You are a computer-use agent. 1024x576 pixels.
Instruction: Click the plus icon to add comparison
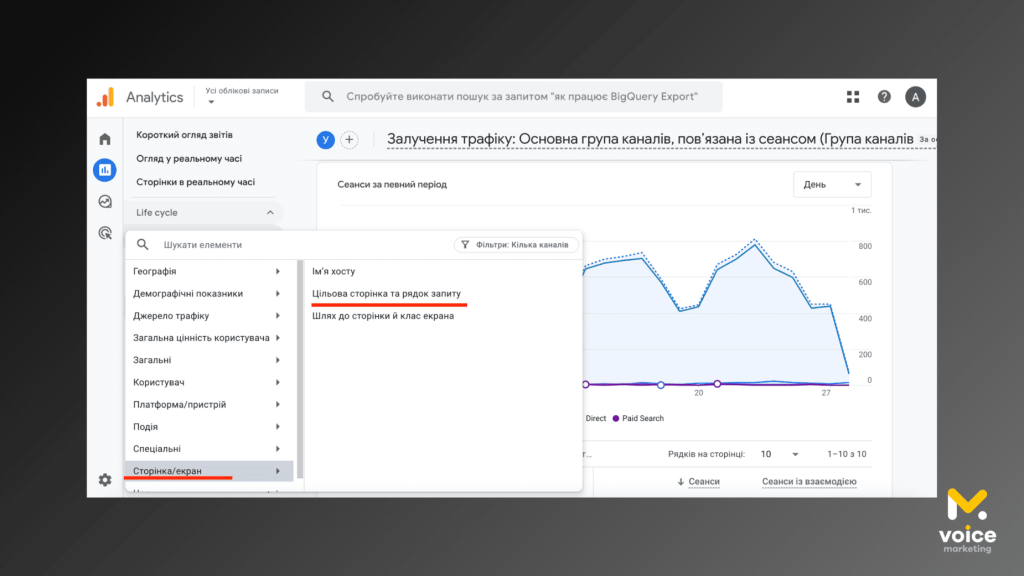coord(349,140)
